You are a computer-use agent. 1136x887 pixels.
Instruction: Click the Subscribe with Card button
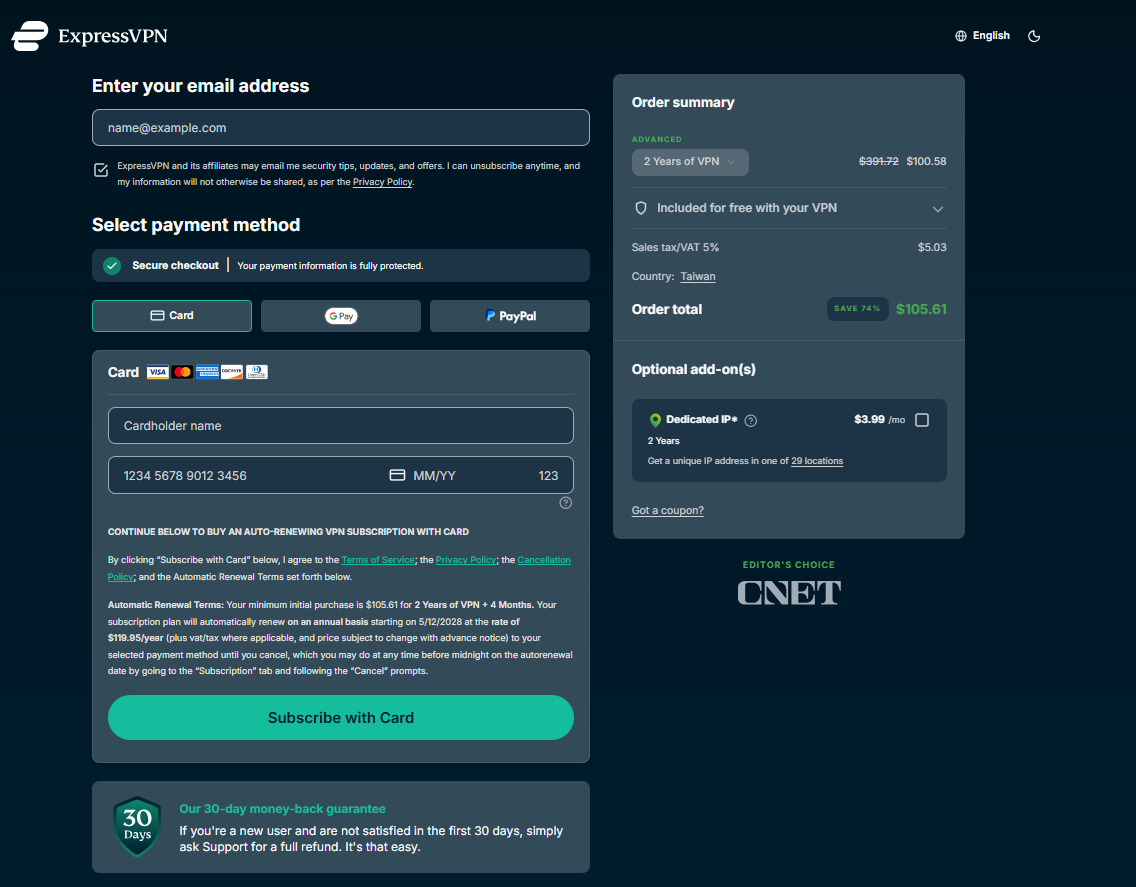coord(340,717)
